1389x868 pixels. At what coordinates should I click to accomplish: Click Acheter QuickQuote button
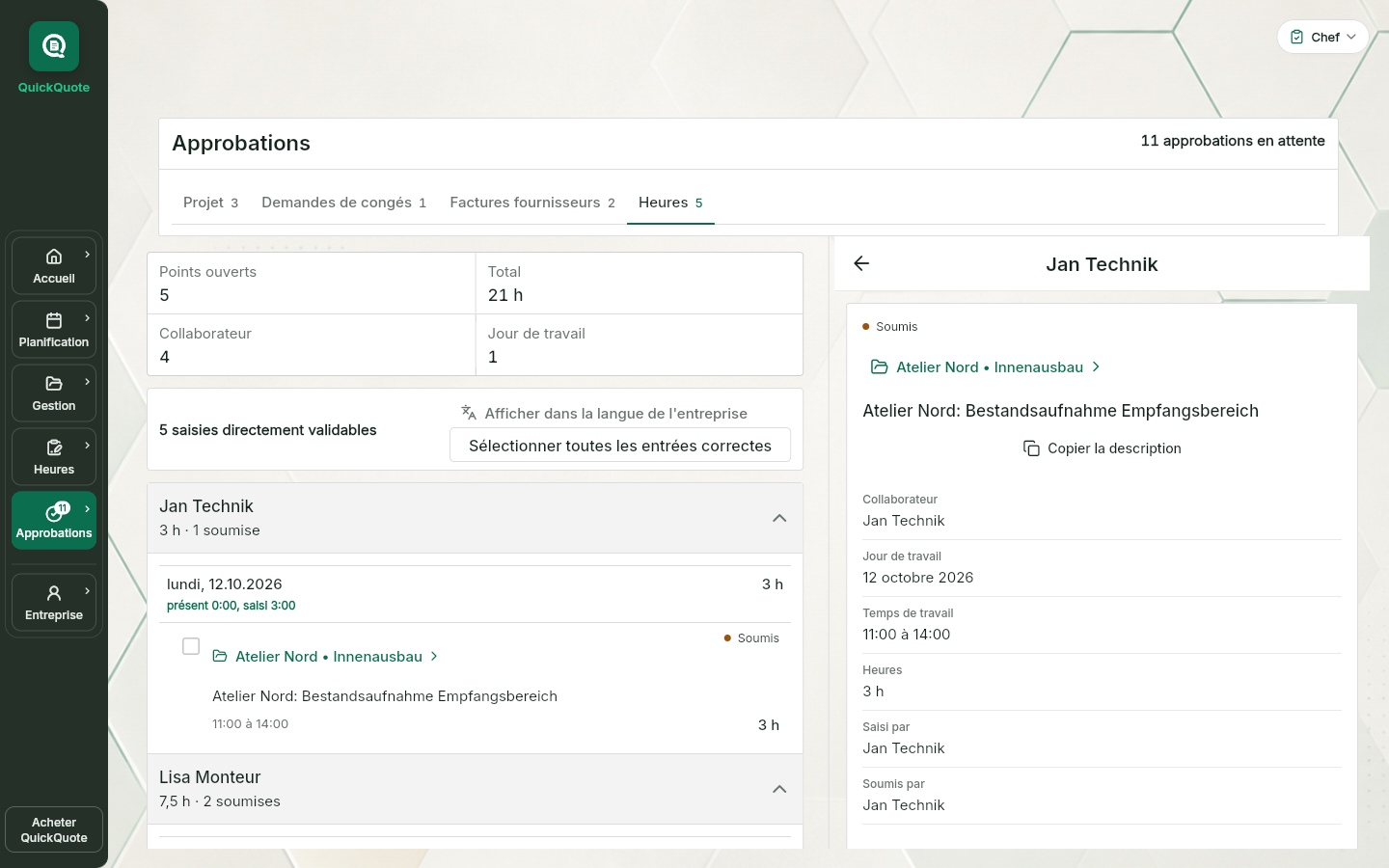(x=54, y=829)
